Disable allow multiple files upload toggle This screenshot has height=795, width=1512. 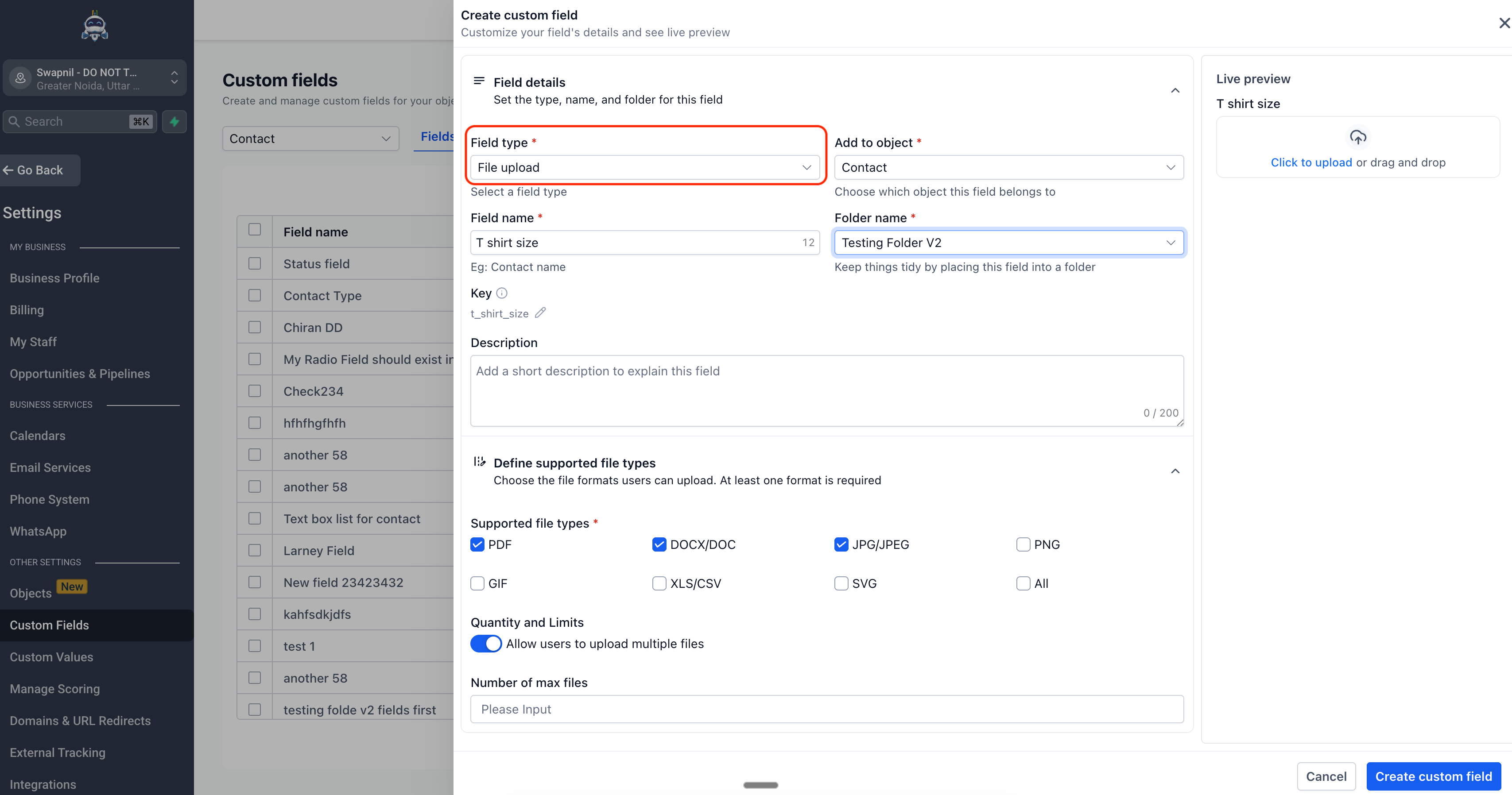(486, 644)
